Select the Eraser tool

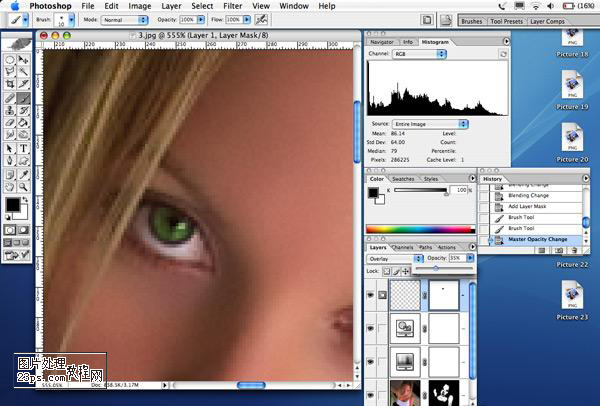pos(10,123)
